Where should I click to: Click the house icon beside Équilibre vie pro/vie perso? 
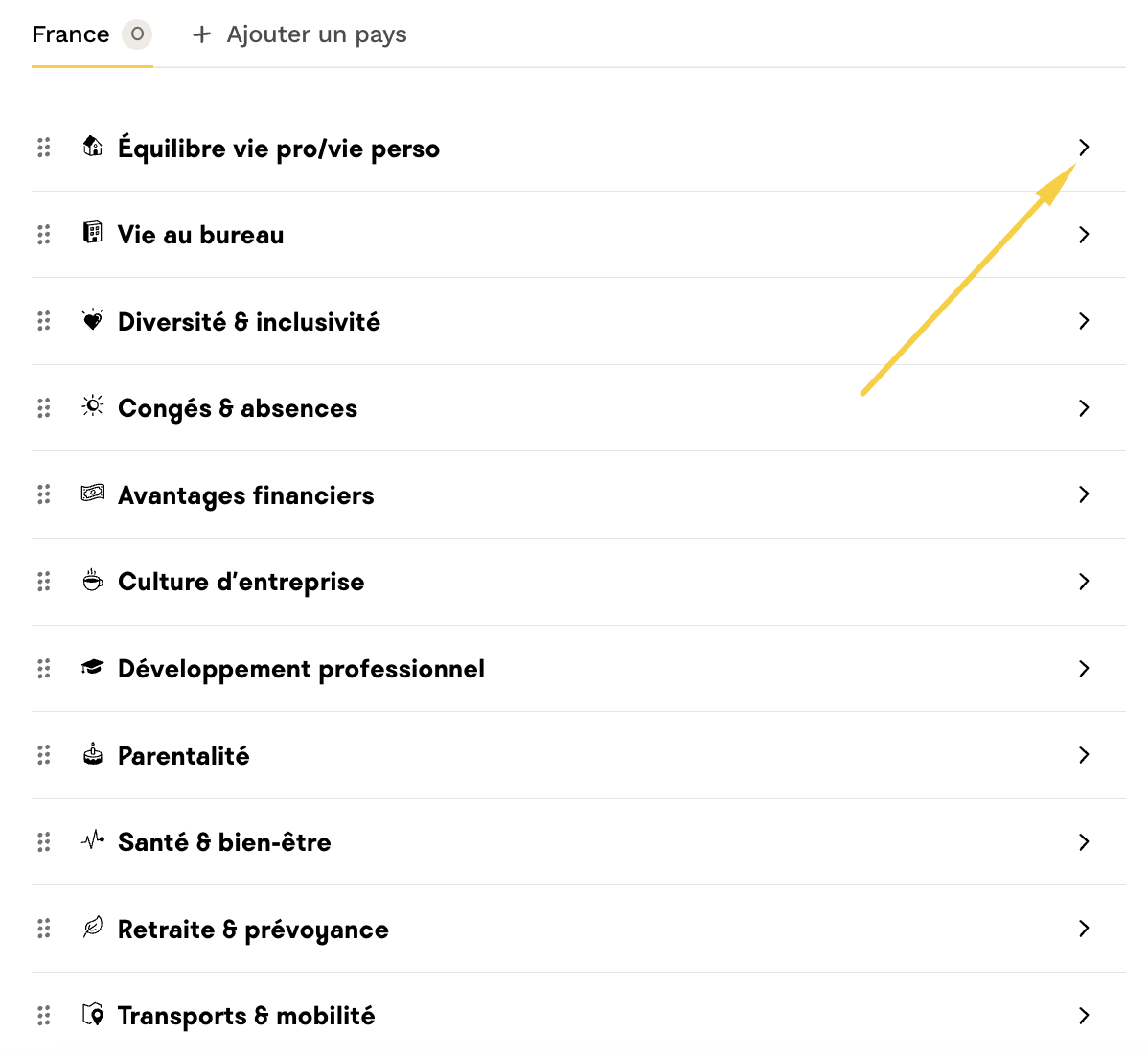pos(93,147)
